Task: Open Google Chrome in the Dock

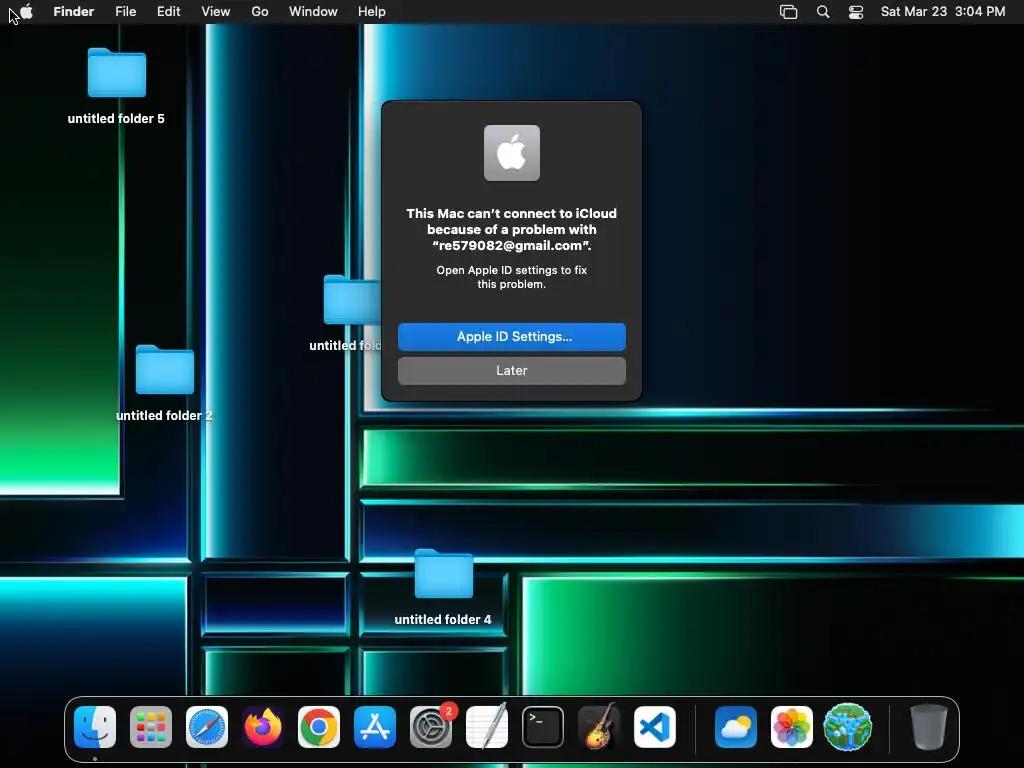Action: (x=319, y=727)
